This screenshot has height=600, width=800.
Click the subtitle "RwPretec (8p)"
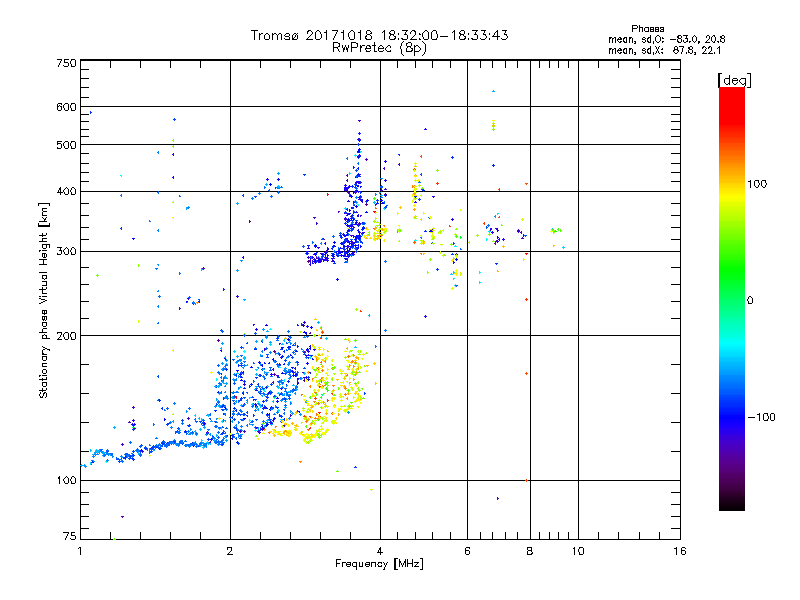(379, 48)
